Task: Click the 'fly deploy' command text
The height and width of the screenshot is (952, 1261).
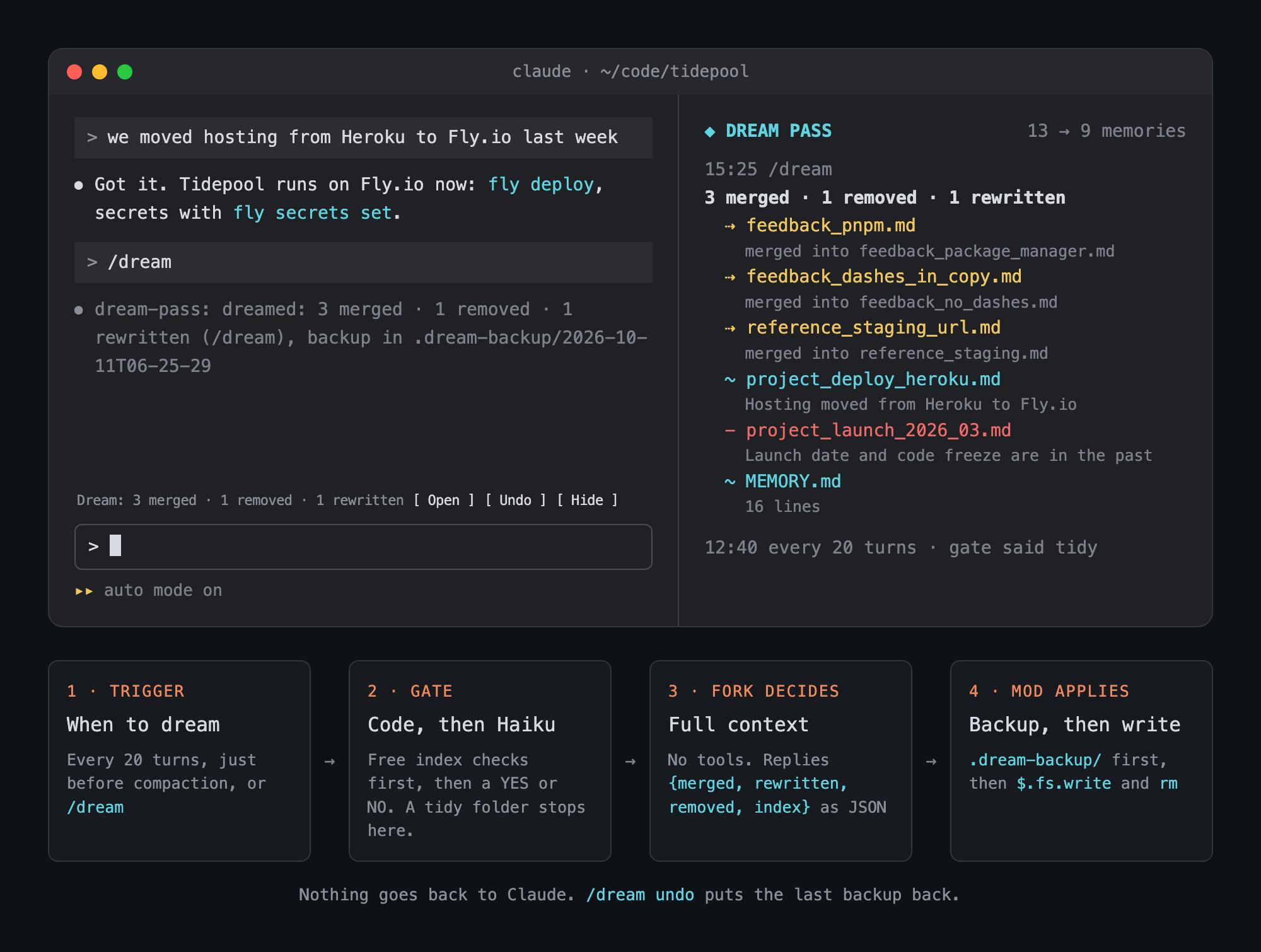Action: click(541, 185)
